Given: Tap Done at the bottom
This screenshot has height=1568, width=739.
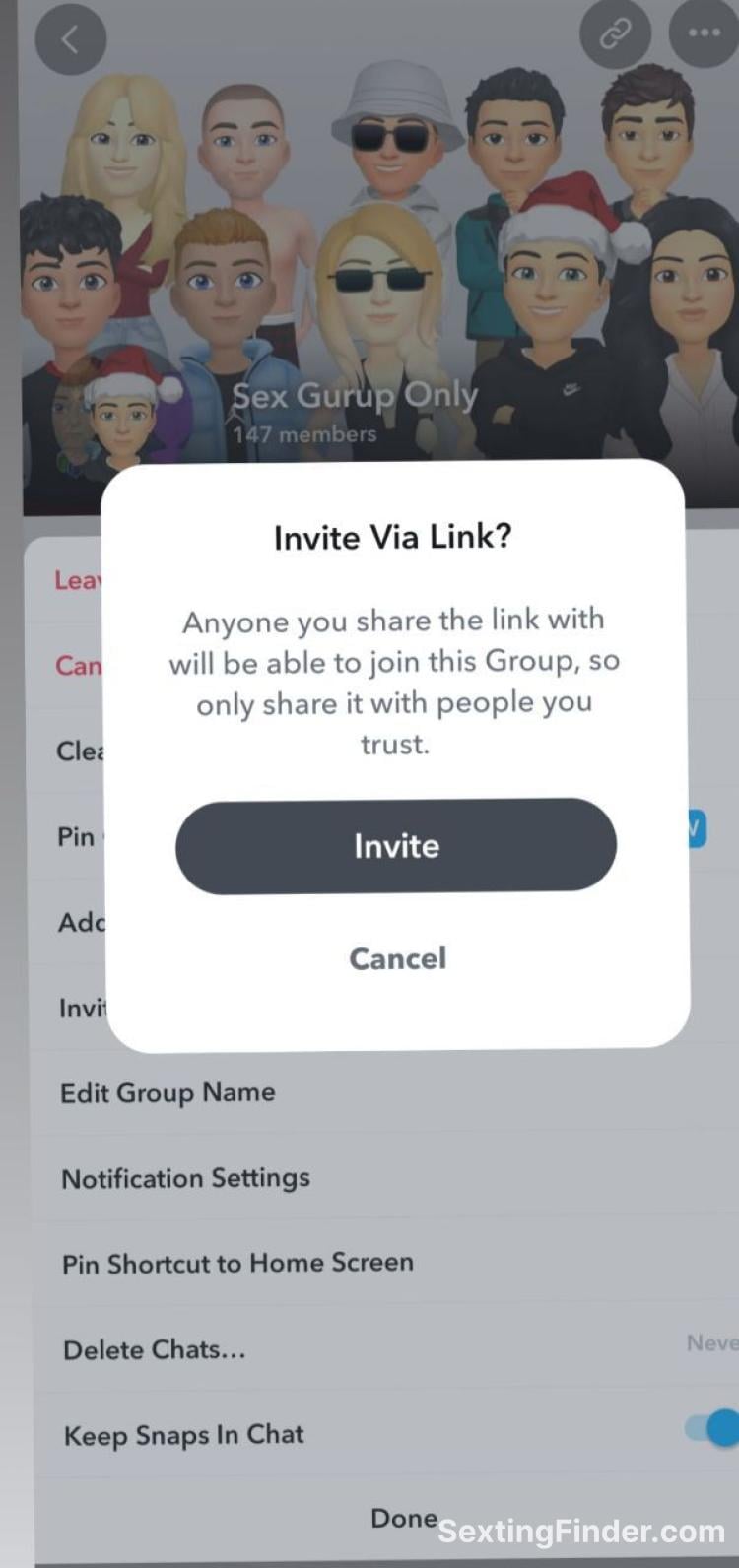Looking at the screenshot, I should 404,1518.
